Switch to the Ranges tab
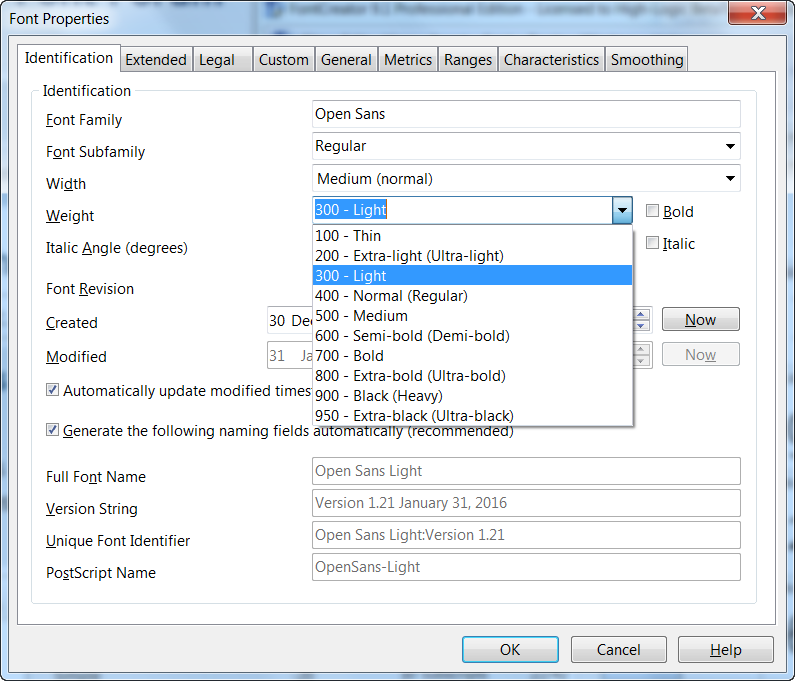 coord(467,60)
